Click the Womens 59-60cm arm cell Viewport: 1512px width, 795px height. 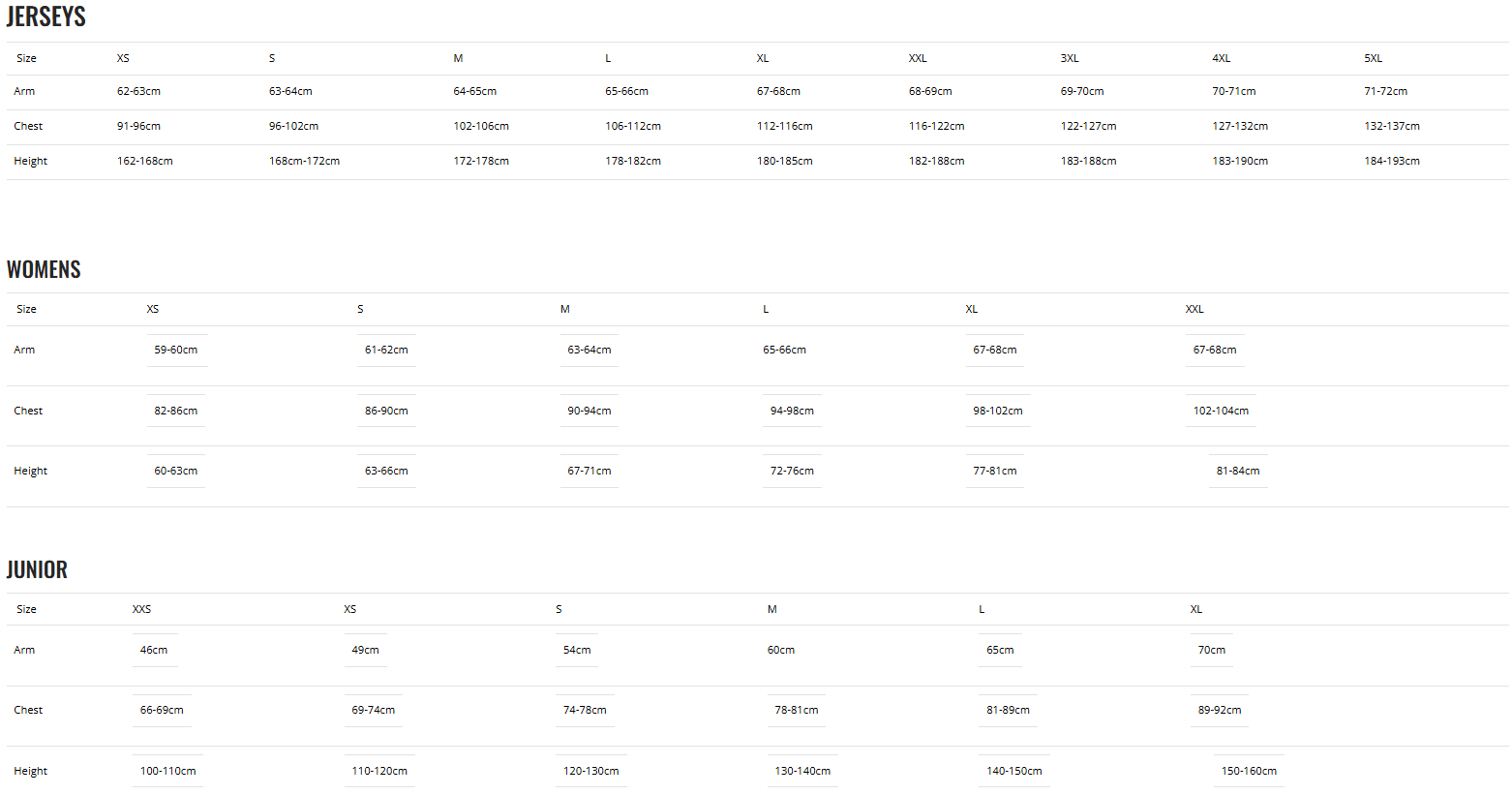(x=175, y=350)
